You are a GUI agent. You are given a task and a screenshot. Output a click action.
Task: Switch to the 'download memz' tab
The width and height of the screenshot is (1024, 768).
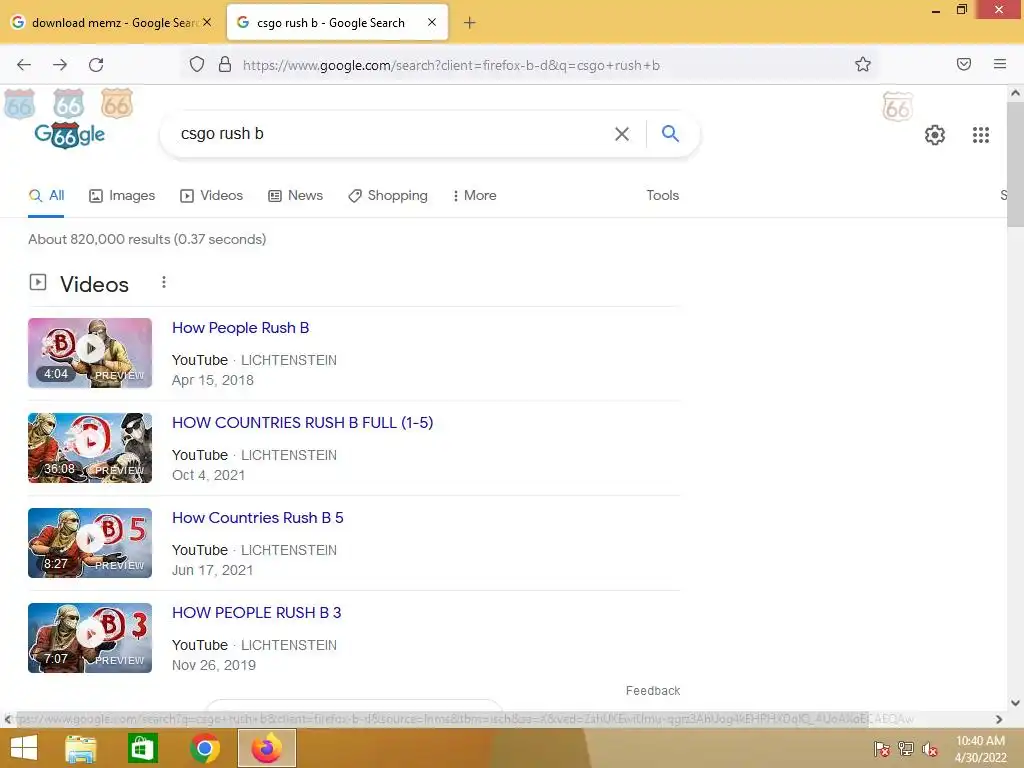tap(112, 23)
